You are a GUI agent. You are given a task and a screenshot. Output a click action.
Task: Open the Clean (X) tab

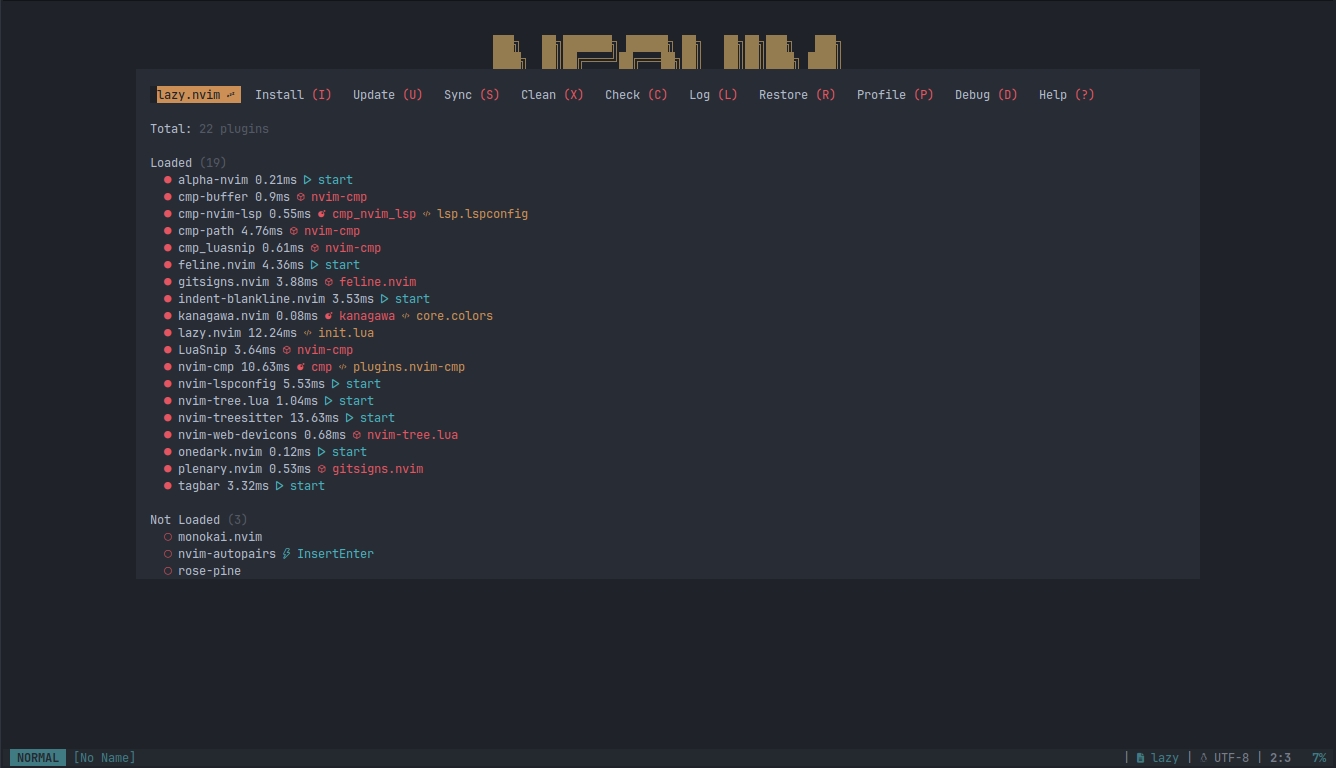pyautogui.click(x=552, y=95)
